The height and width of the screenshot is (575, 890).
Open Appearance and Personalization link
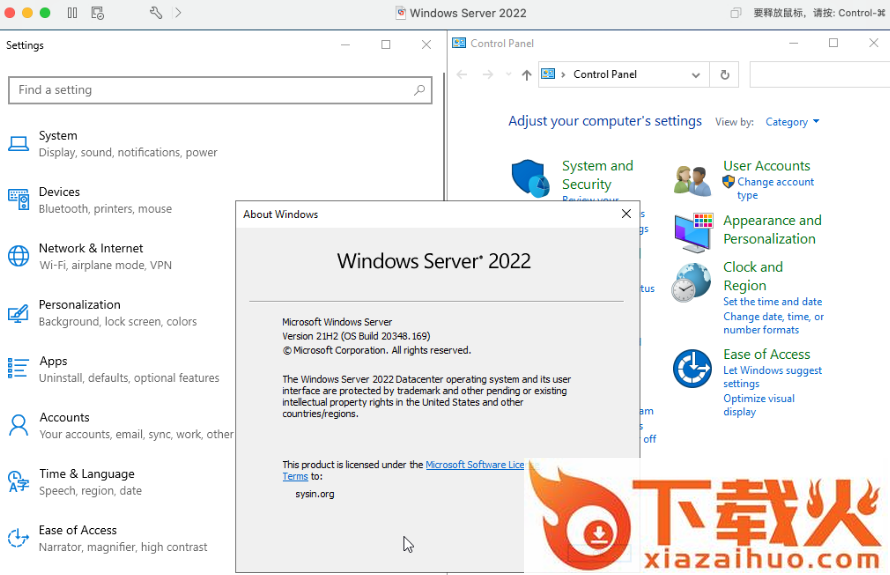click(x=772, y=229)
